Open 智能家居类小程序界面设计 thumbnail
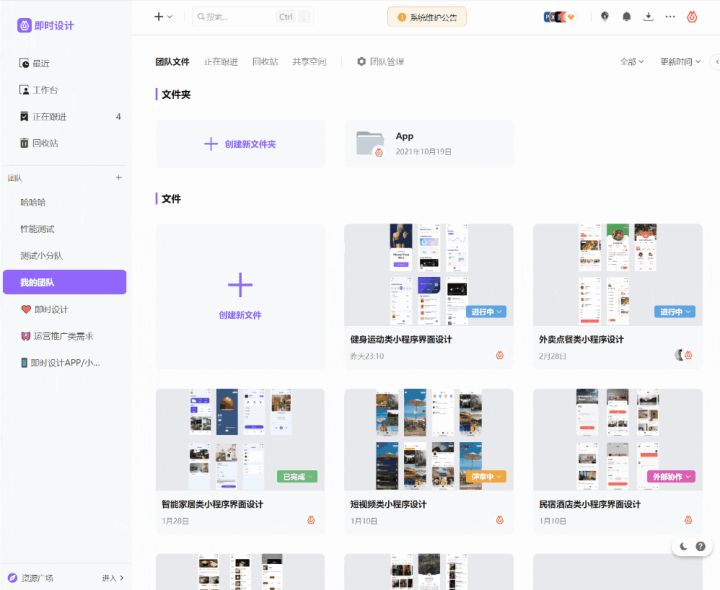Screen dimensions: 720x590 (240, 439)
